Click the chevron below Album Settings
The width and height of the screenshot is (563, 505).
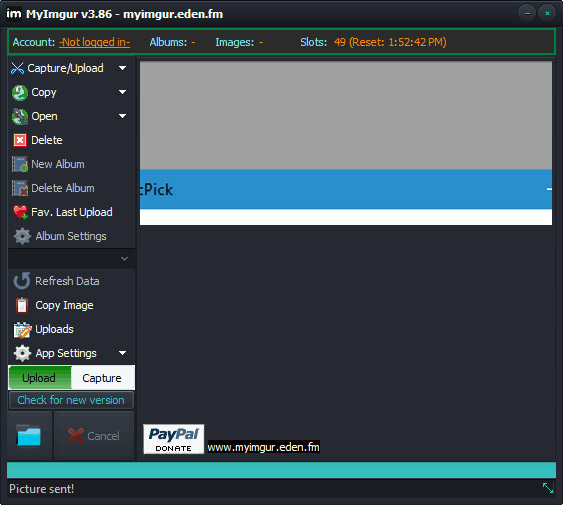tap(124, 259)
